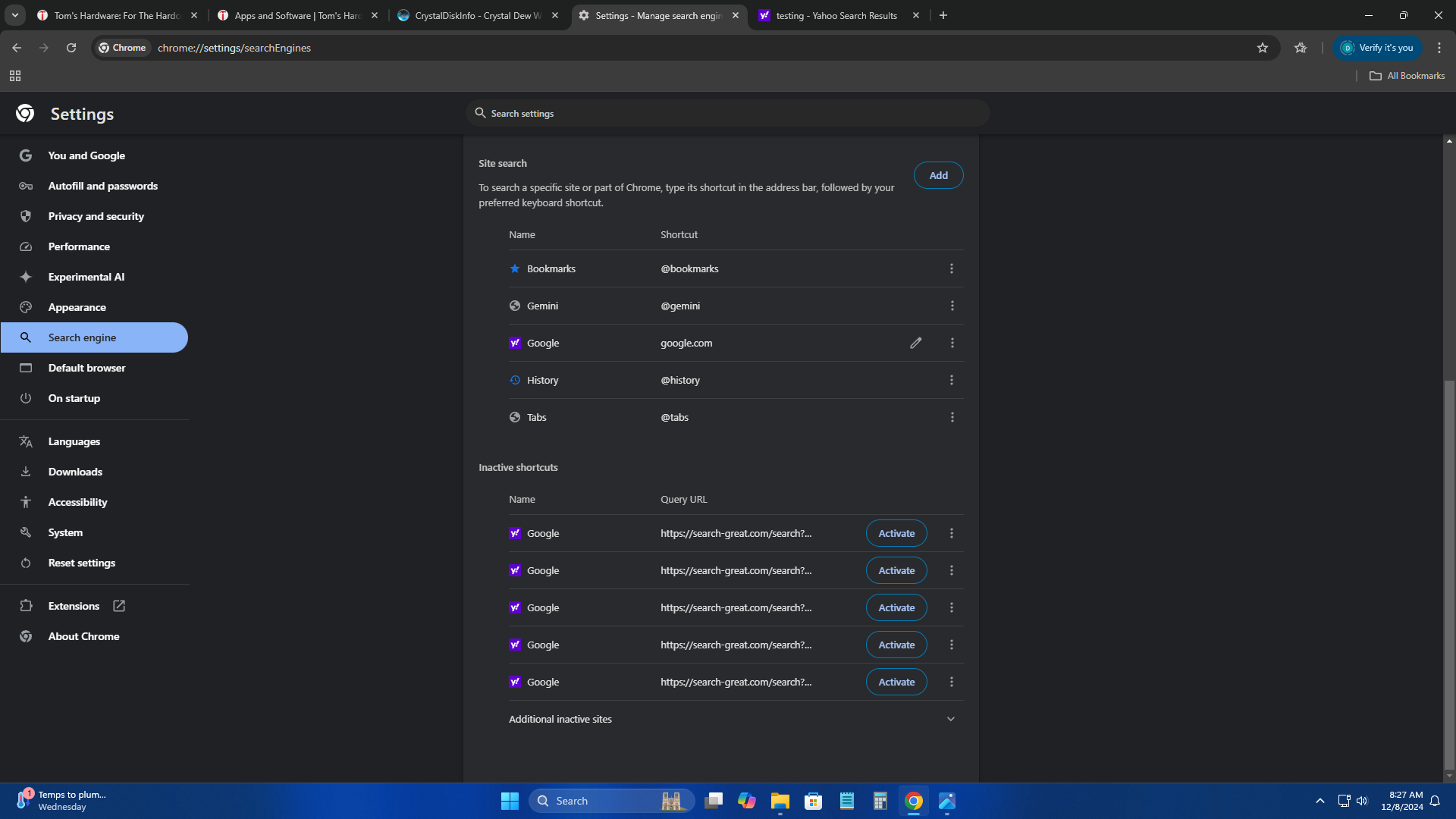Screen dimensions: 1456x819
Task: Switch to Tom's Hardware: For The Hardcore tab
Action: 117,15
